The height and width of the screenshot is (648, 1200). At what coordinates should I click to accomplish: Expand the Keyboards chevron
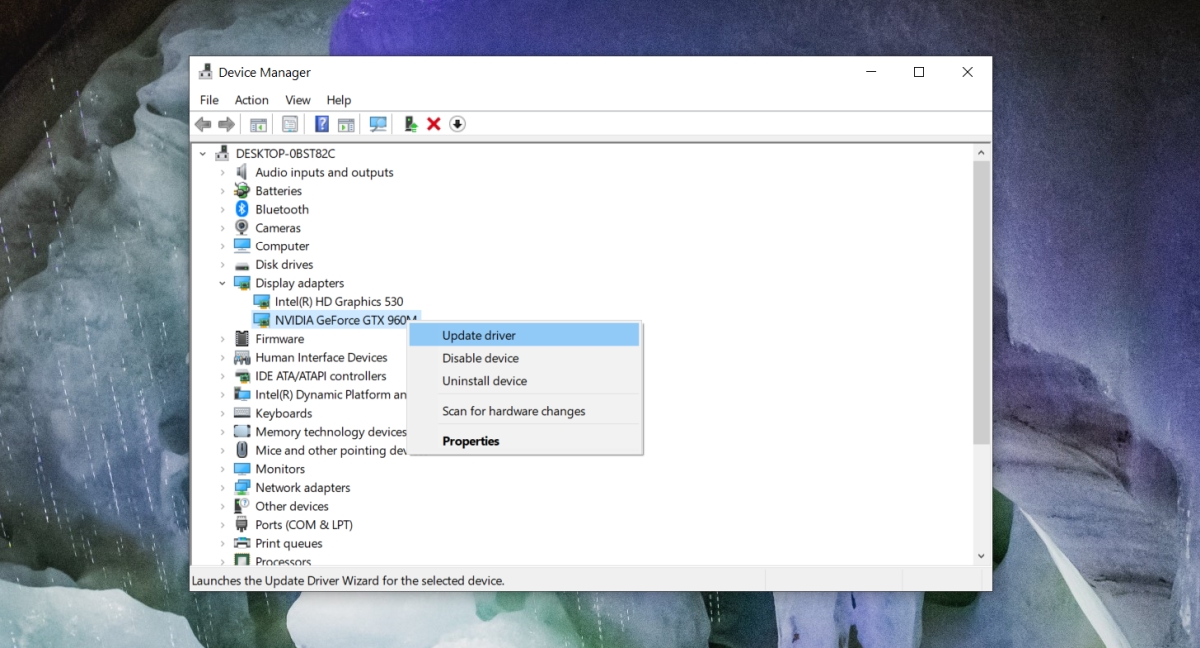[x=223, y=413]
